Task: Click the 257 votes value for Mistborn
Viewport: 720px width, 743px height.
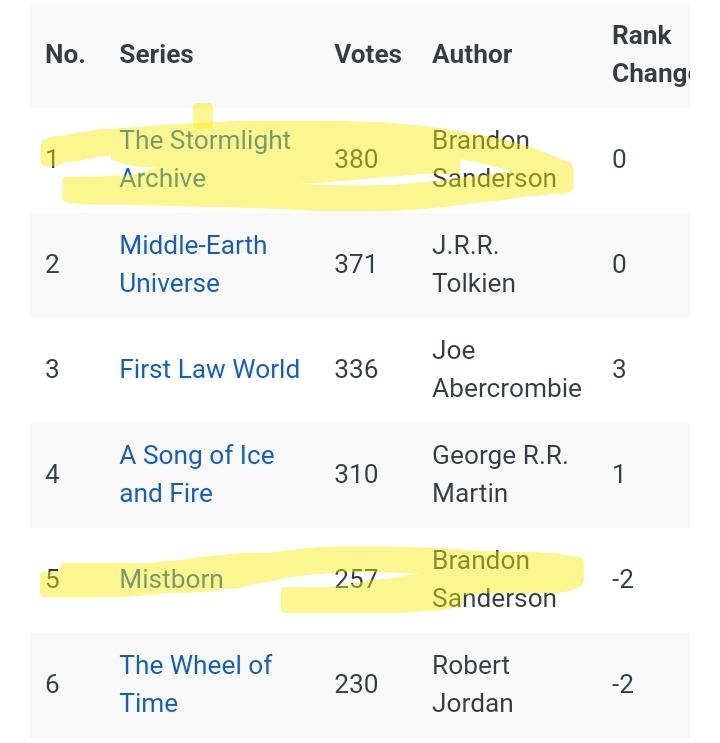Action: 356,579
